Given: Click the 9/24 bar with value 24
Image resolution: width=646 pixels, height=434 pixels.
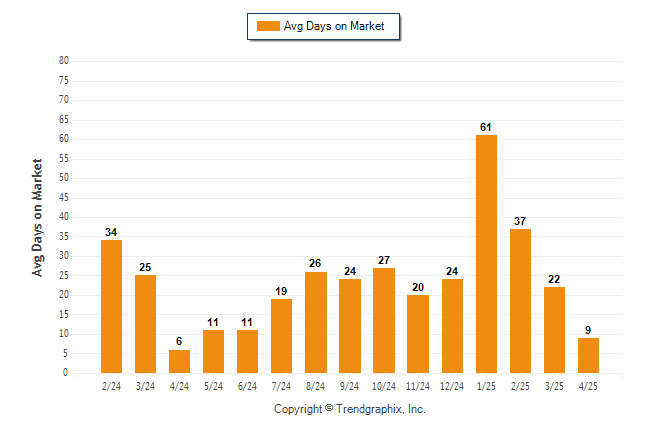Looking at the screenshot, I should 350,326.
